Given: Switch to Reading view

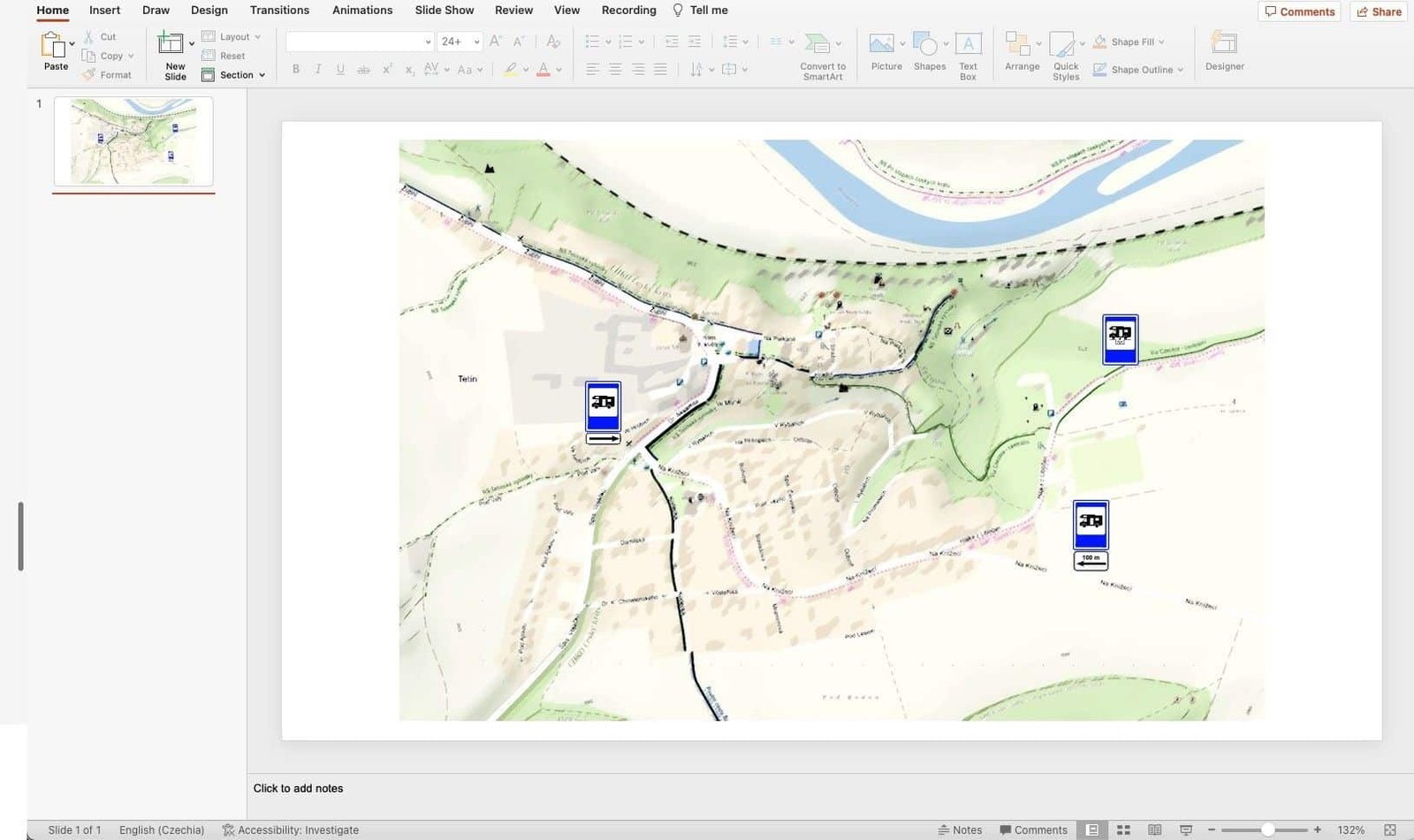Looking at the screenshot, I should point(1154,830).
